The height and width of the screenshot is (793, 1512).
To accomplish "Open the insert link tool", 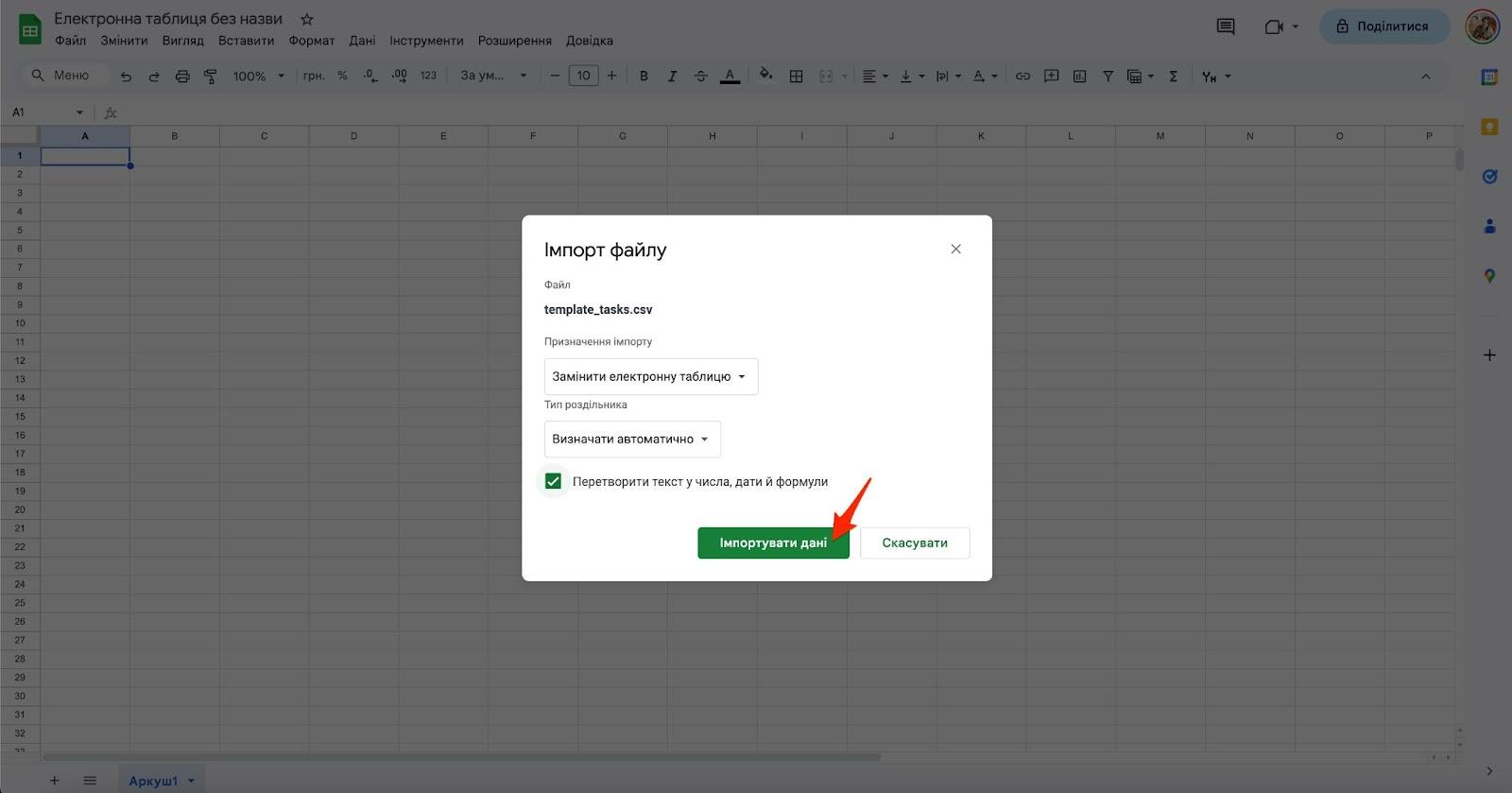I will coord(1022,77).
